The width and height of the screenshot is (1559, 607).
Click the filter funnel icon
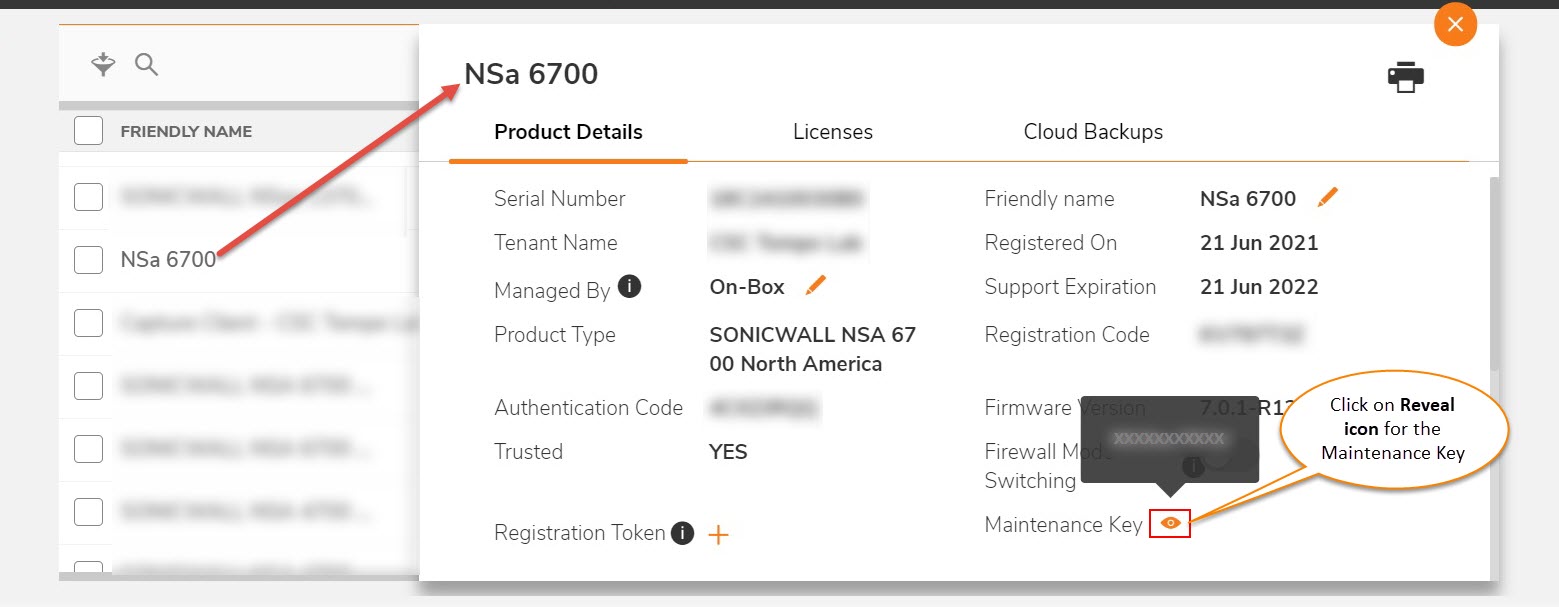(x=103, y=66)
